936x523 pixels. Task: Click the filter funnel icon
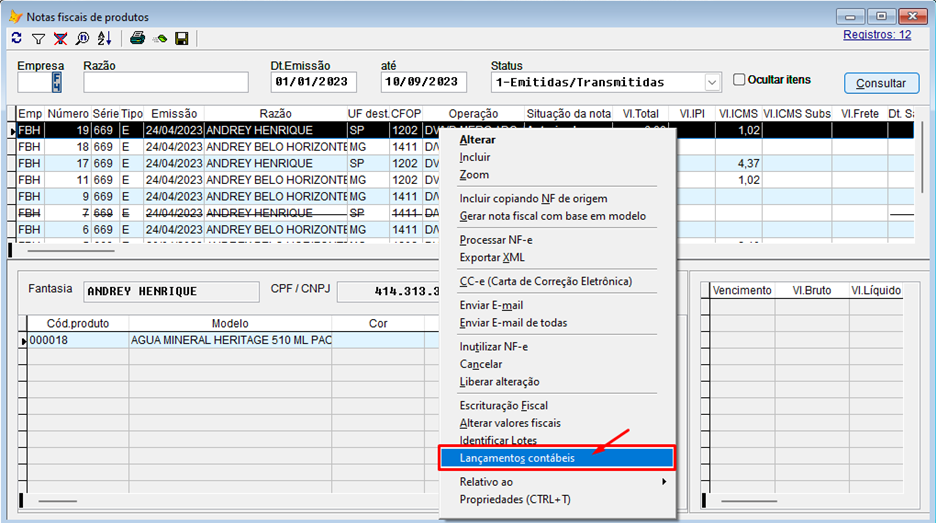pos(38,38)
